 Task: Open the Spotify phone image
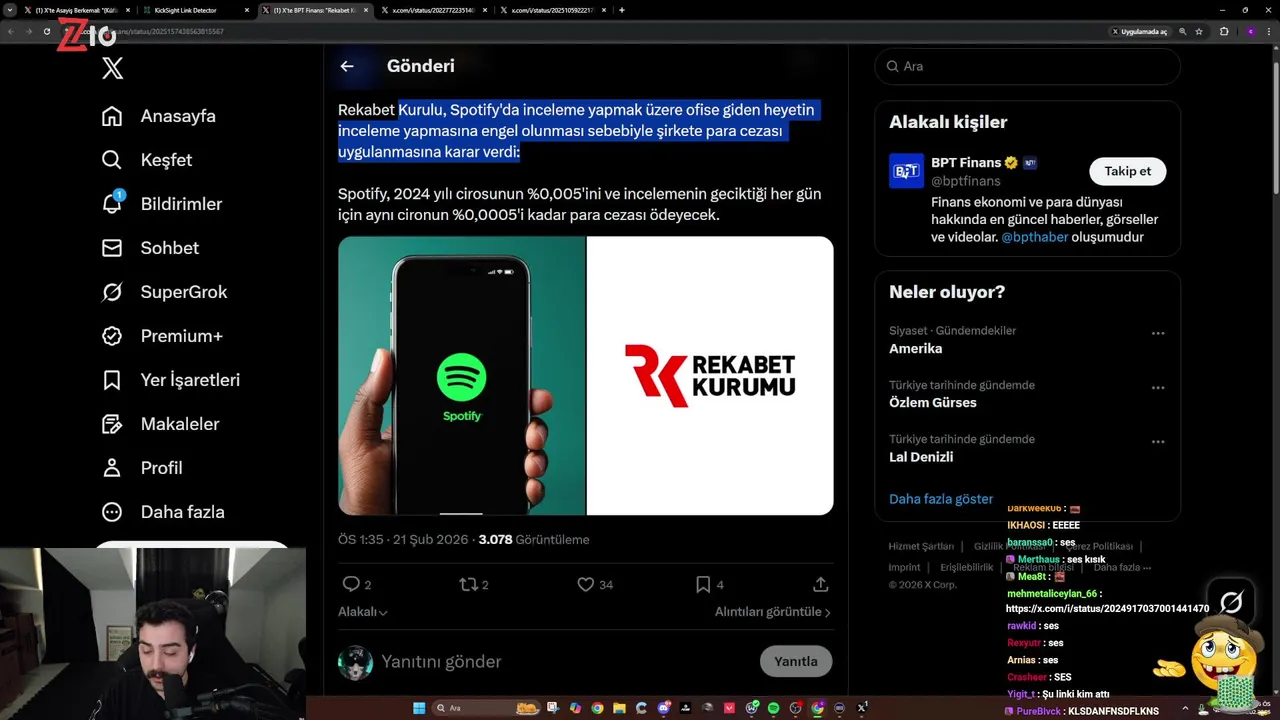(461, 376)
